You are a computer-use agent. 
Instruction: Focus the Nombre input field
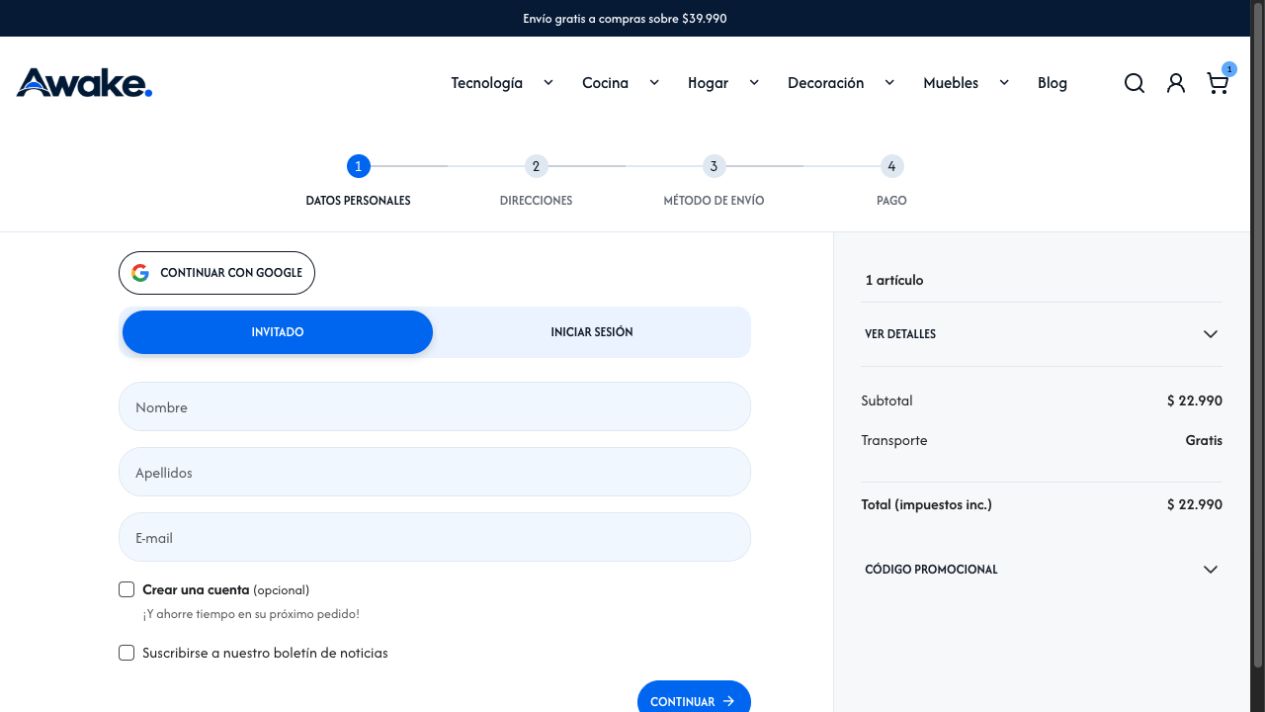(435, 407)
